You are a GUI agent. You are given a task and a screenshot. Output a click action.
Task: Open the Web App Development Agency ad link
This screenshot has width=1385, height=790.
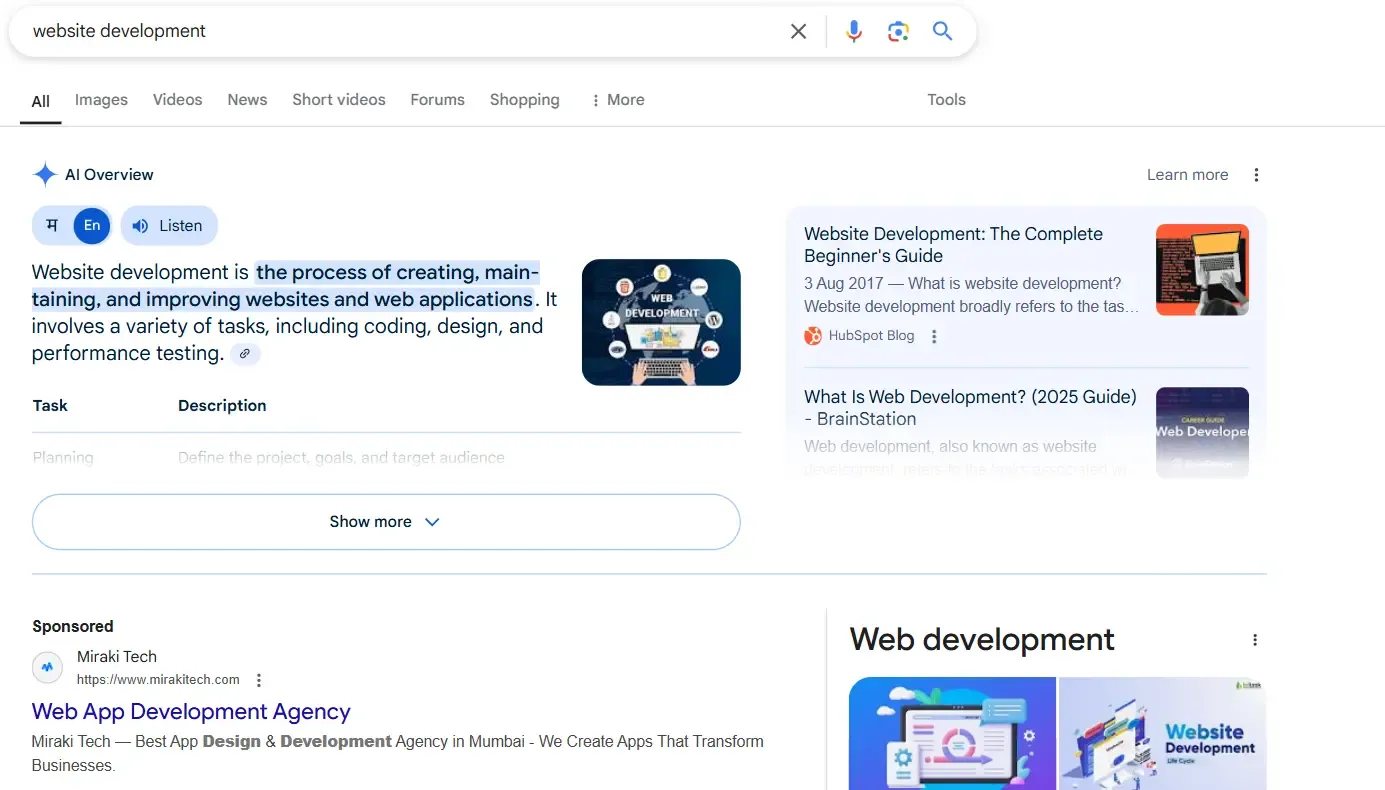click(191, 711)
